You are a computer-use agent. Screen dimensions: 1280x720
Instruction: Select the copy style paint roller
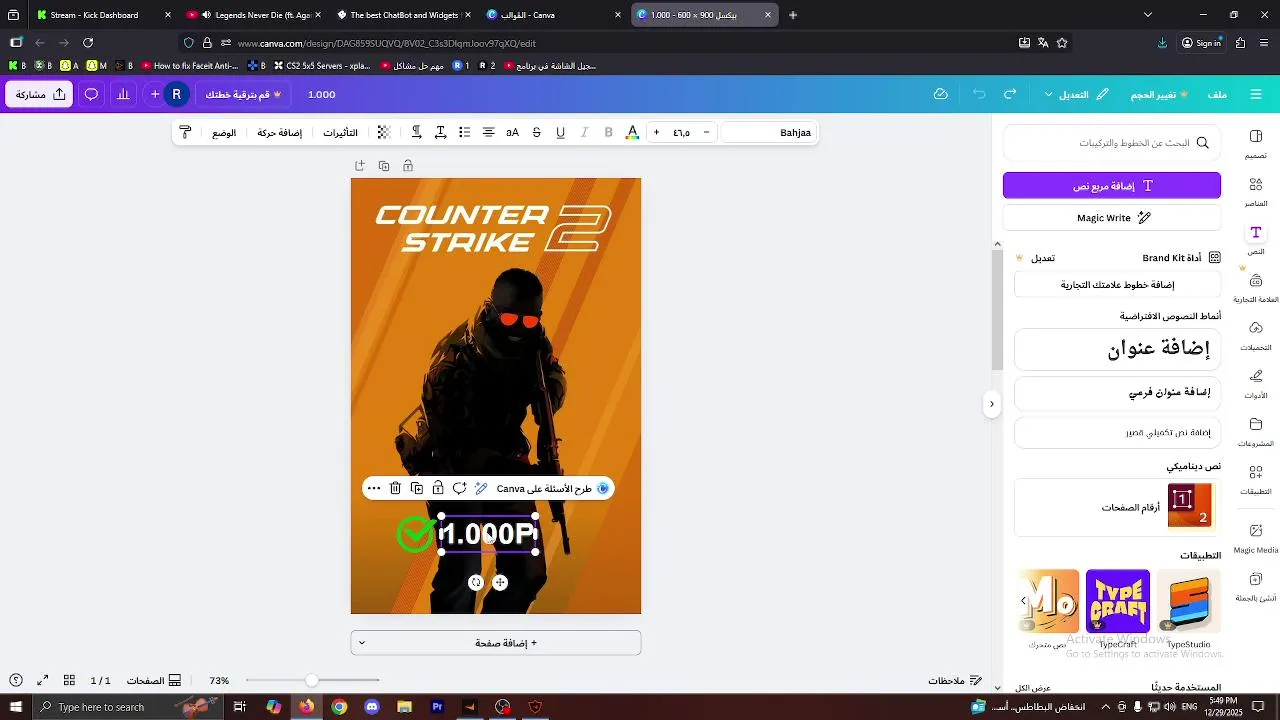(x=185, y=133)
